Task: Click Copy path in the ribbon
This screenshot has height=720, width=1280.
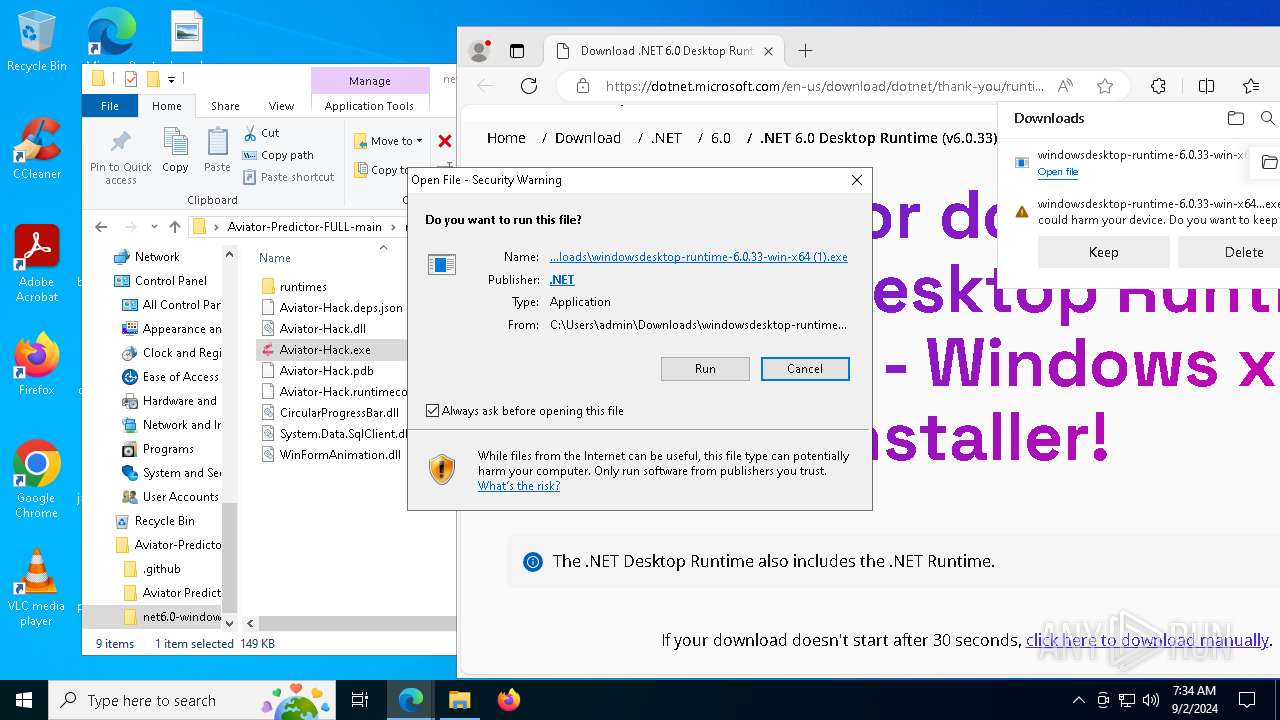Action: 278,155
